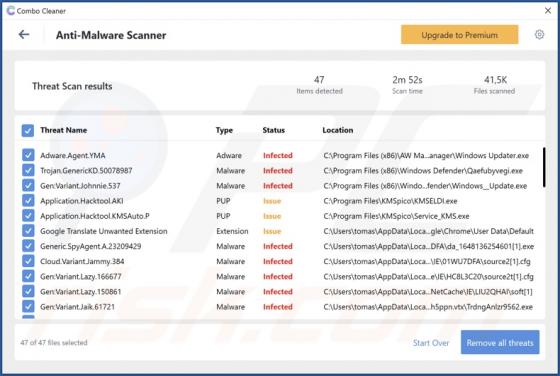Uncheck Gen:Variant.Jaik.61721 checkbox

[28, 306]
